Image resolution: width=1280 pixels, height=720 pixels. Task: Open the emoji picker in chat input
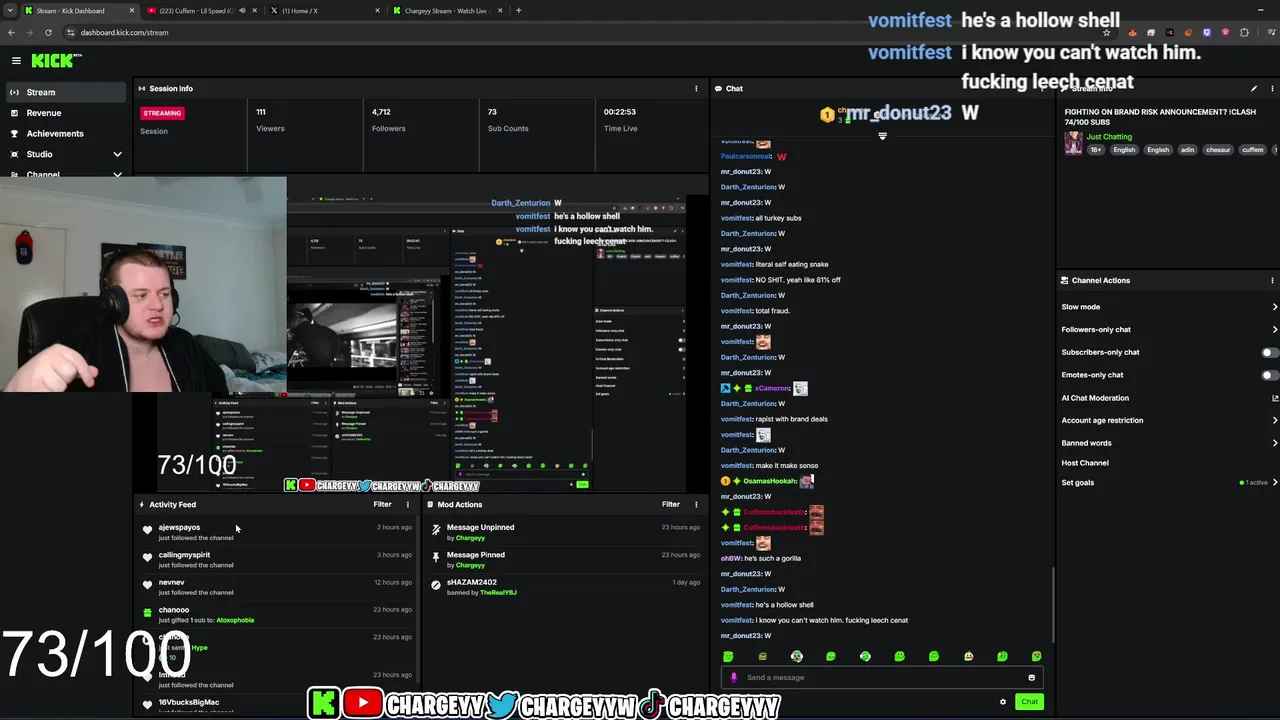[1031, 677]
